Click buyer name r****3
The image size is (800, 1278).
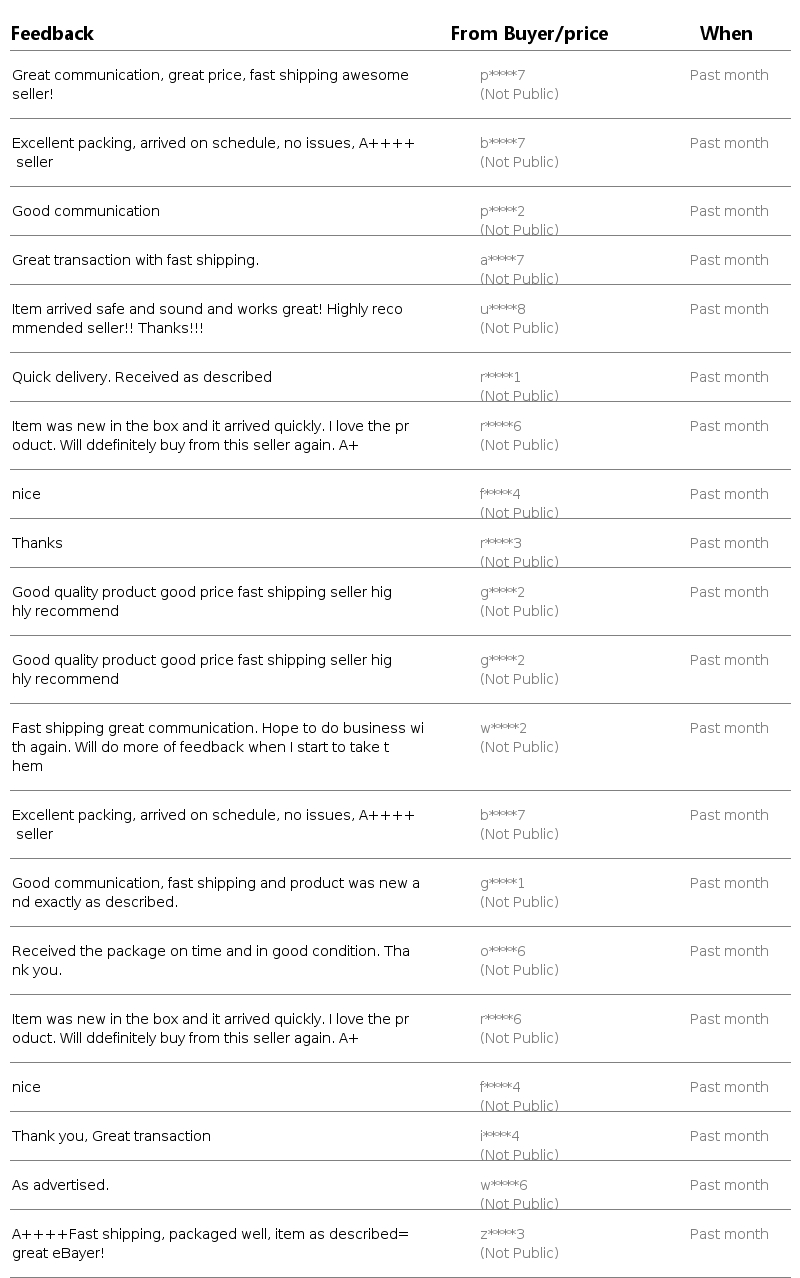click(501, 543)
